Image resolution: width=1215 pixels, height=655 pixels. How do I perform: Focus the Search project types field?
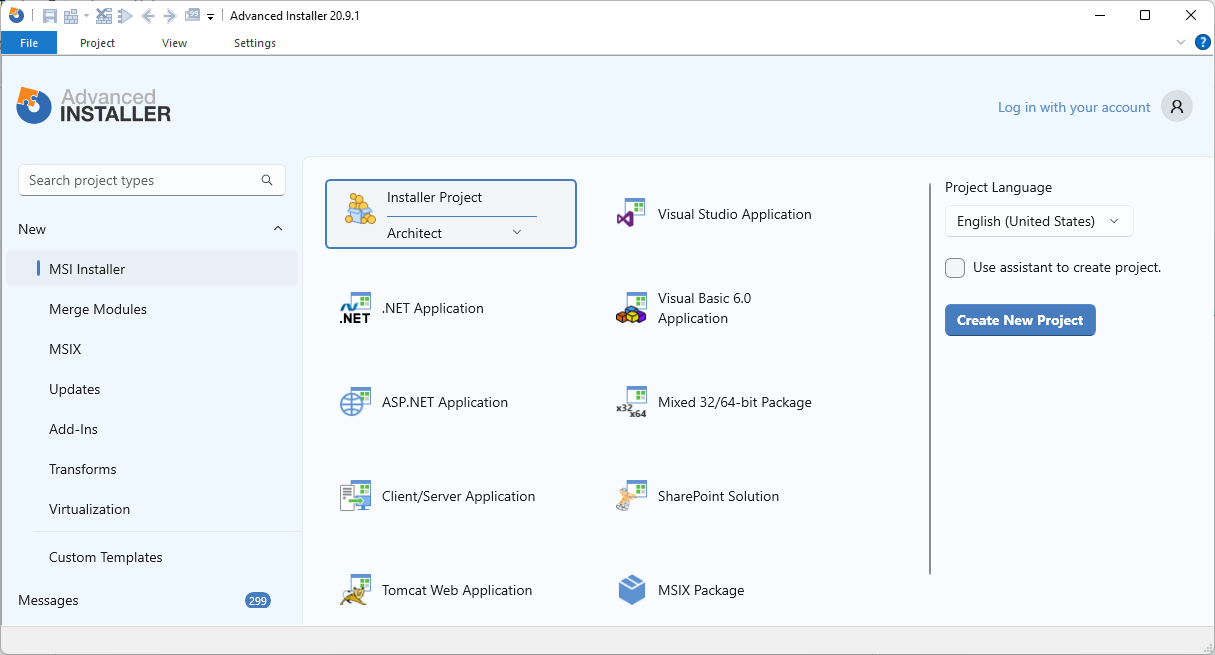[152, 180]
